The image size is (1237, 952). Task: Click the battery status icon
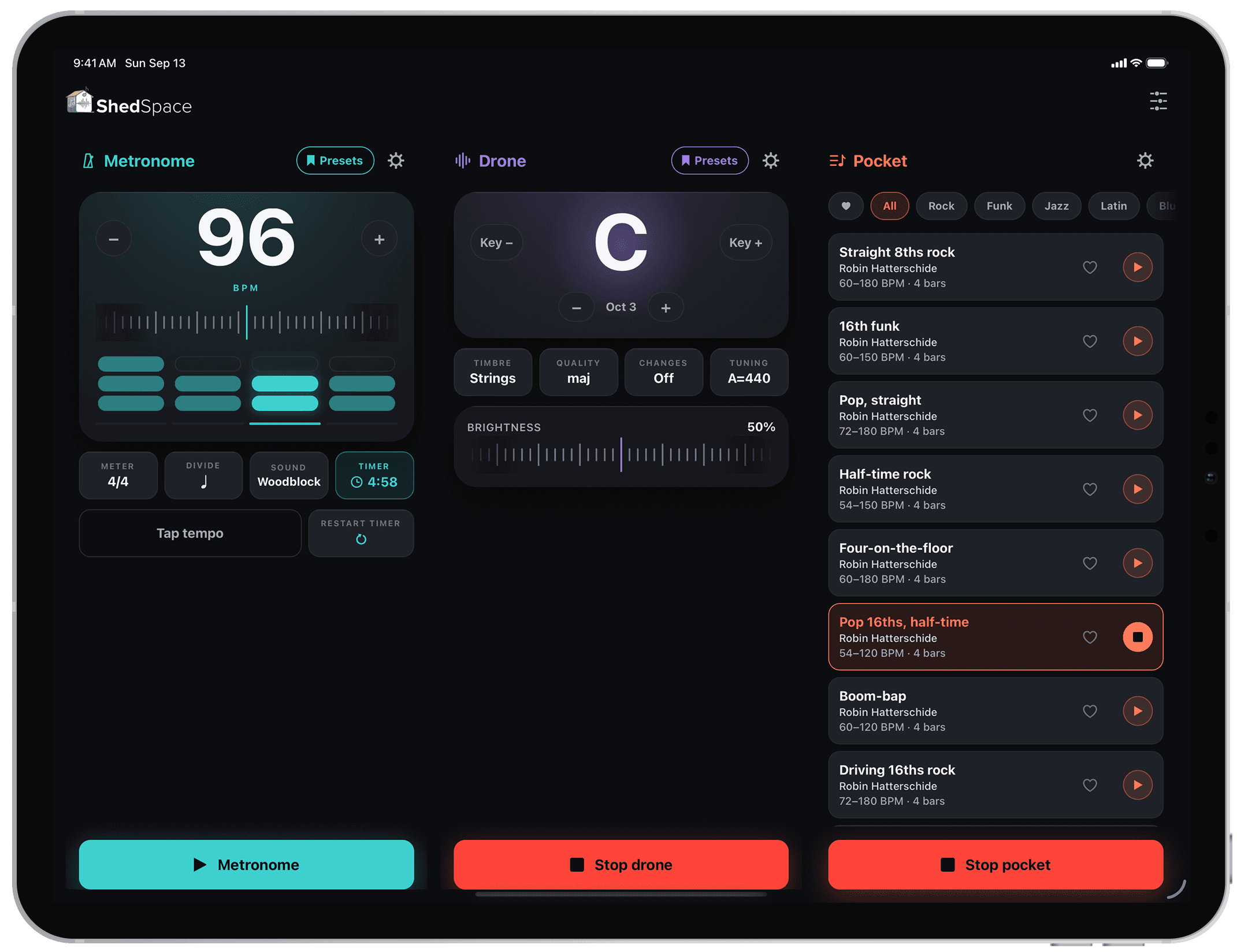coord(1157,63)
